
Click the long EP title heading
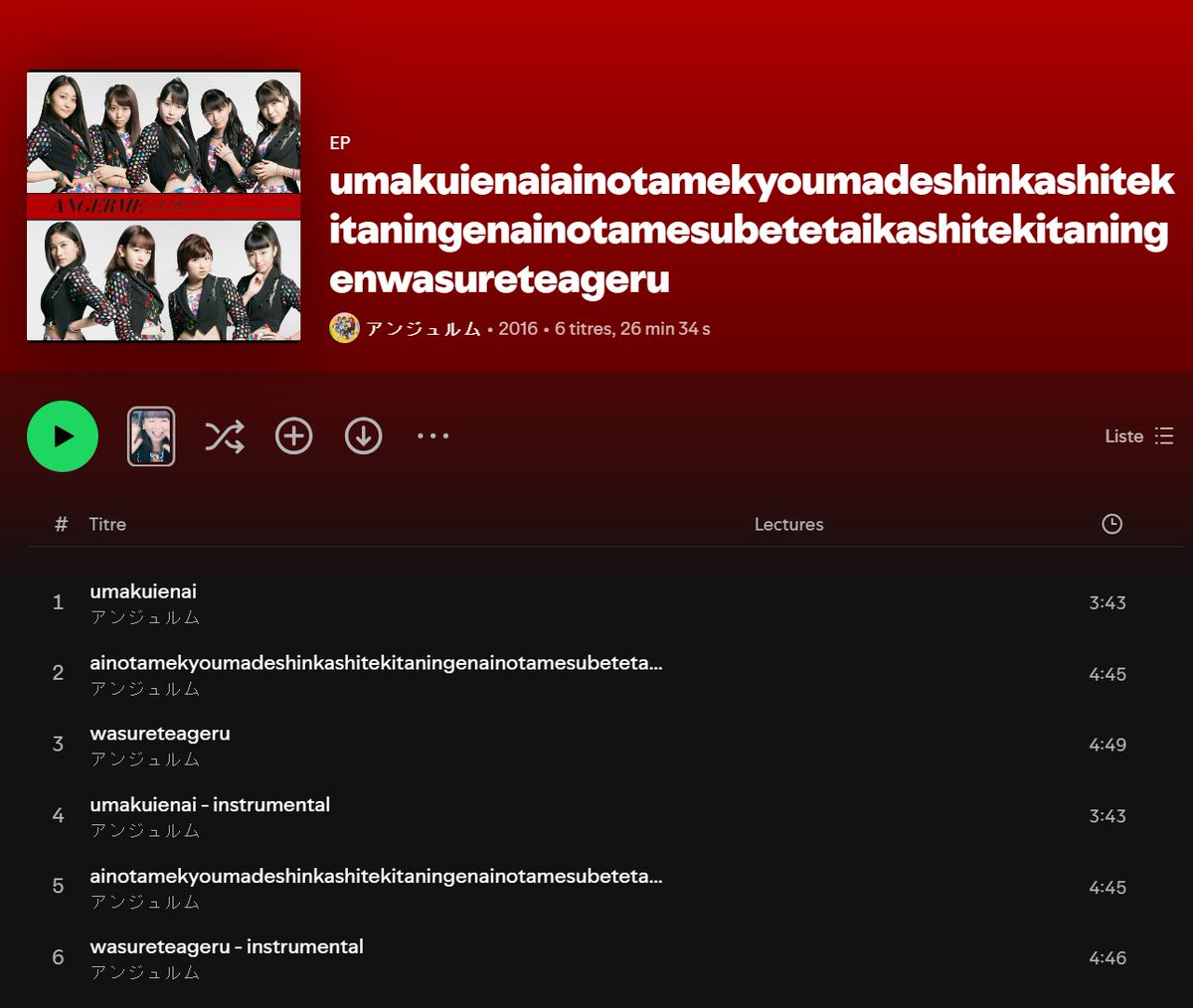pos(752,230)
